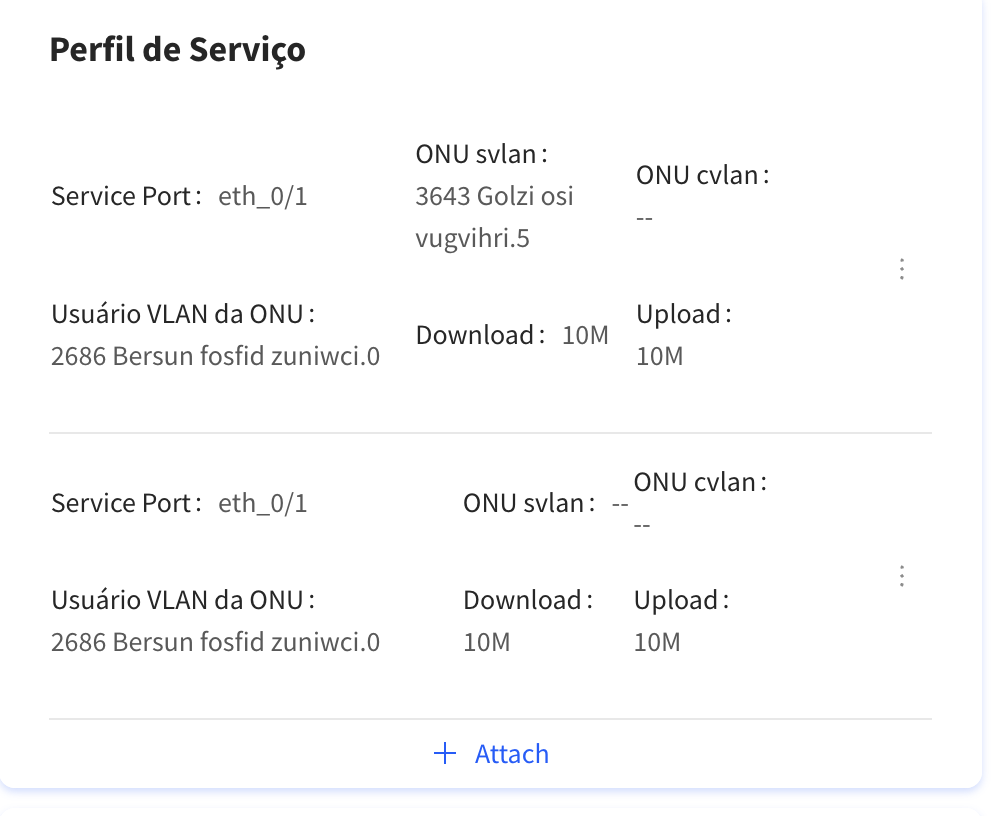The width and height of the screenshot is (996, 816).
Task: Click the first profile's ONU cvlan label
Action: [x=701, y=176]
